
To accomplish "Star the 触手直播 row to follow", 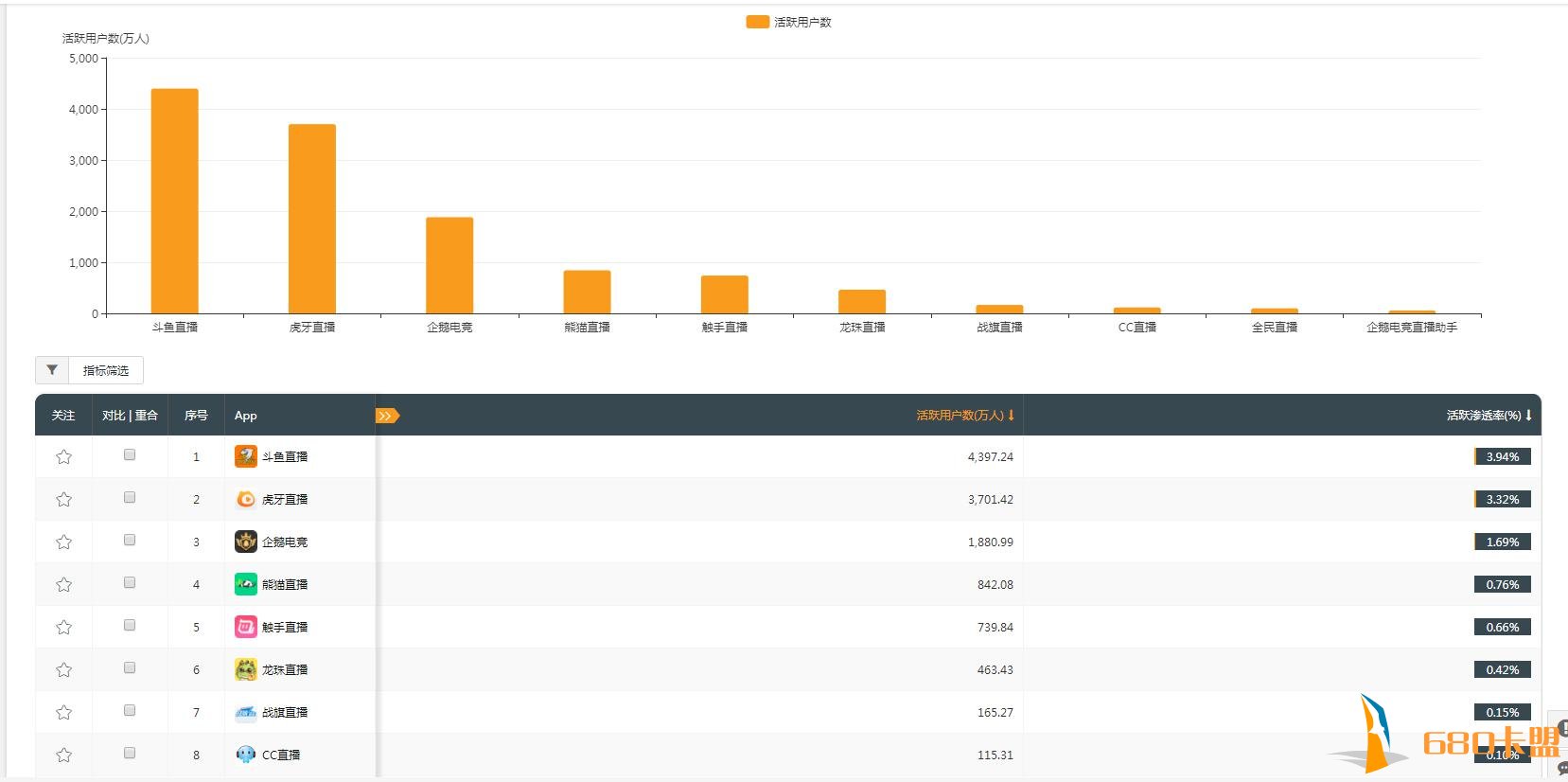I will click(x=63, y=627).
